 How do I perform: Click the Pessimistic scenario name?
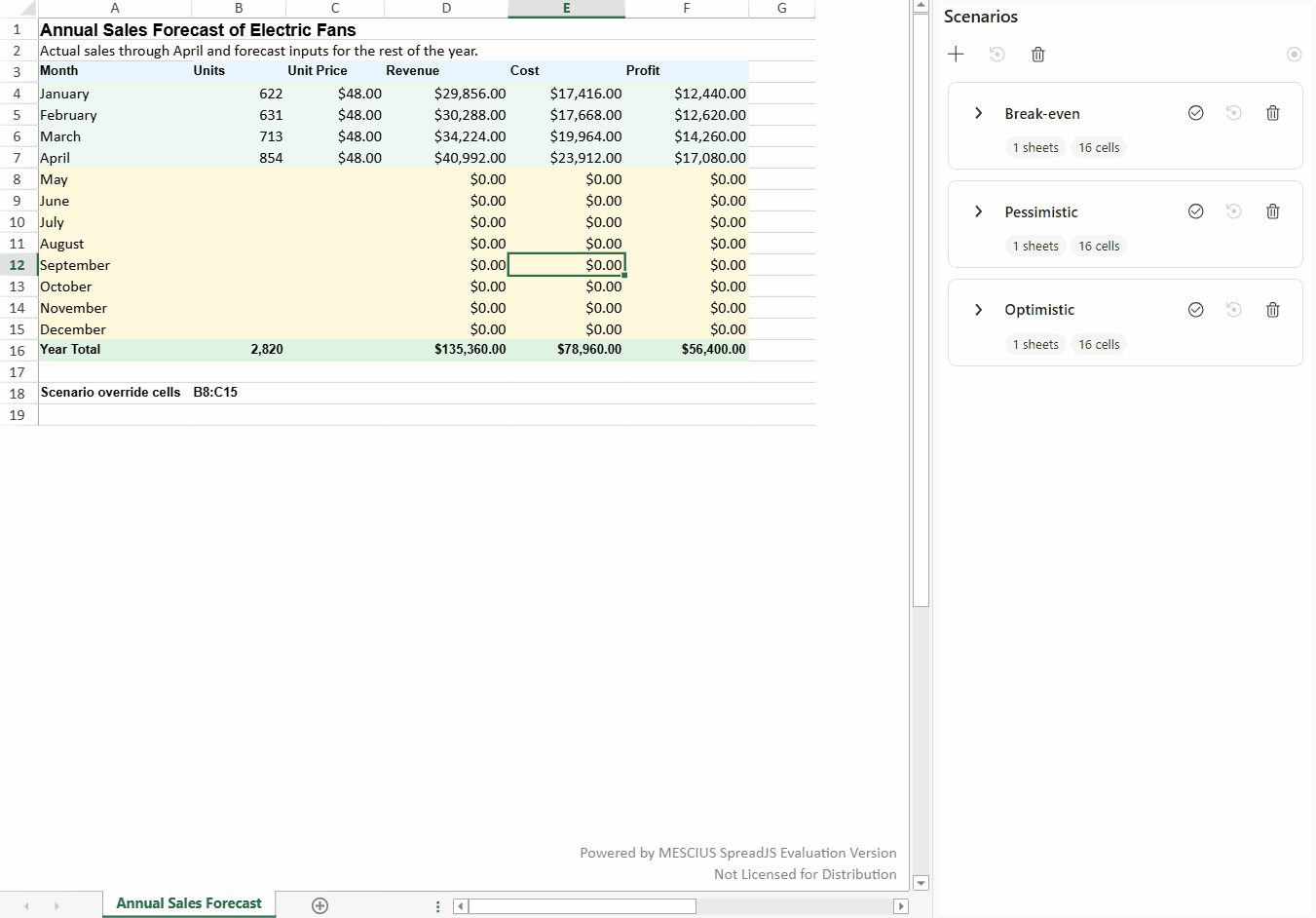[1041, 212]
